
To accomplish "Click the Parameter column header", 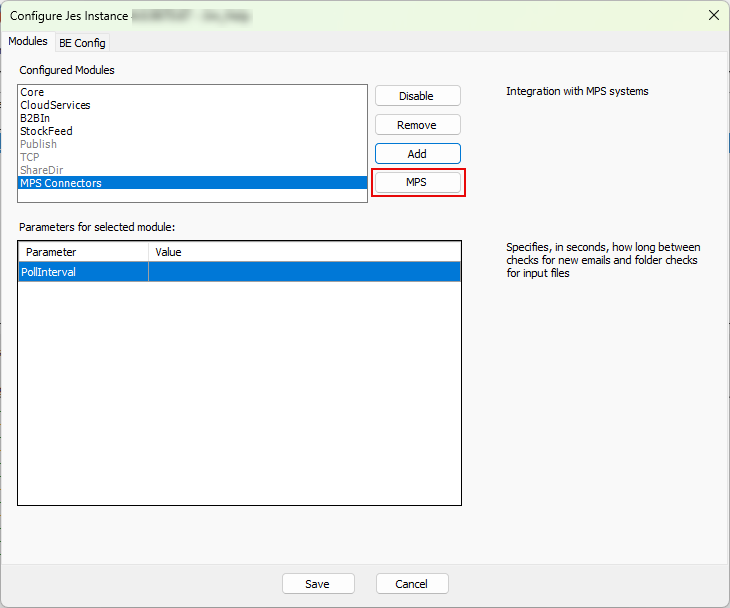I will 83,252.
